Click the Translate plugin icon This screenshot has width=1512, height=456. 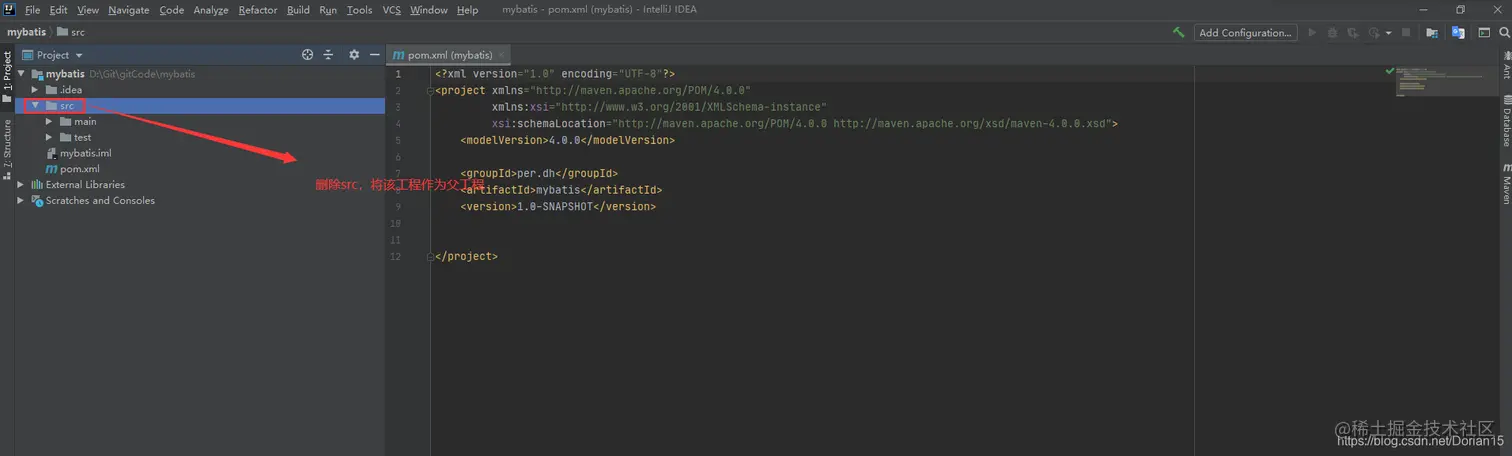pos(1458,32)
